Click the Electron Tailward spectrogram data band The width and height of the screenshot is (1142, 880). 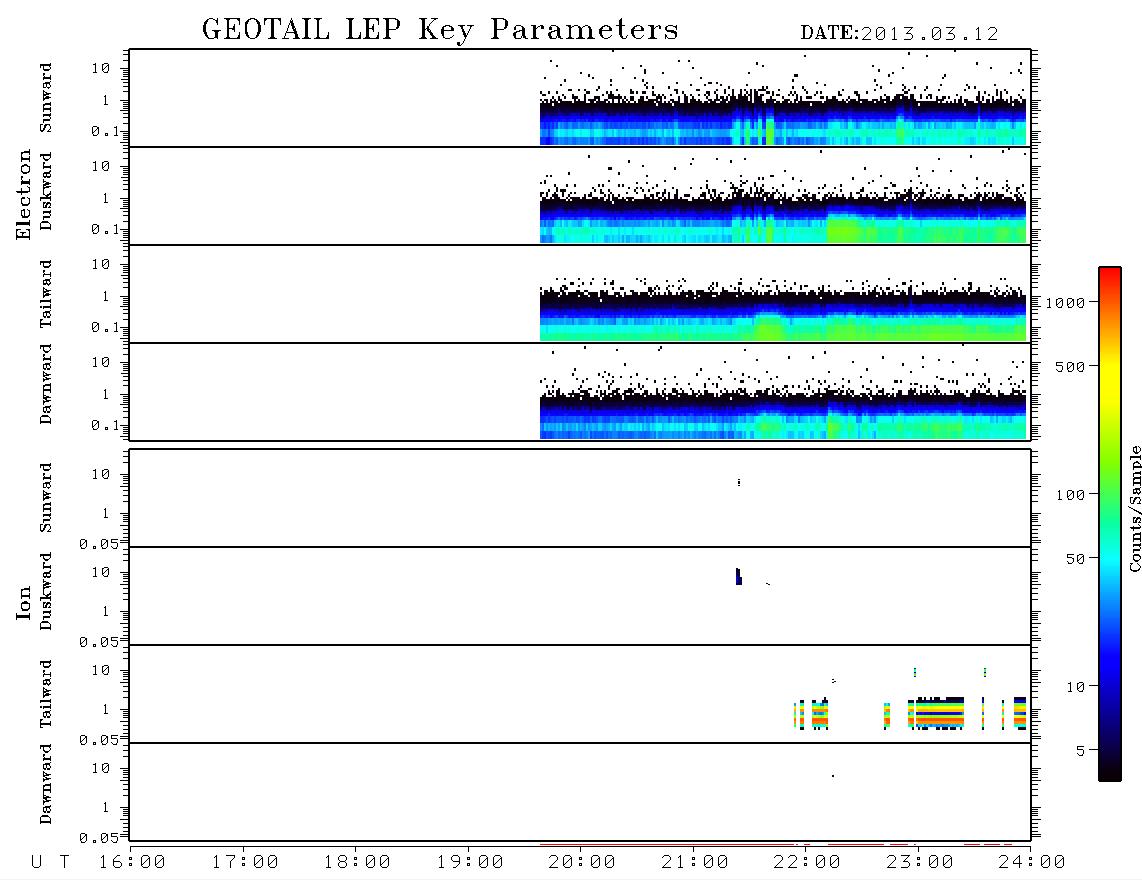(x=783, y=317)
